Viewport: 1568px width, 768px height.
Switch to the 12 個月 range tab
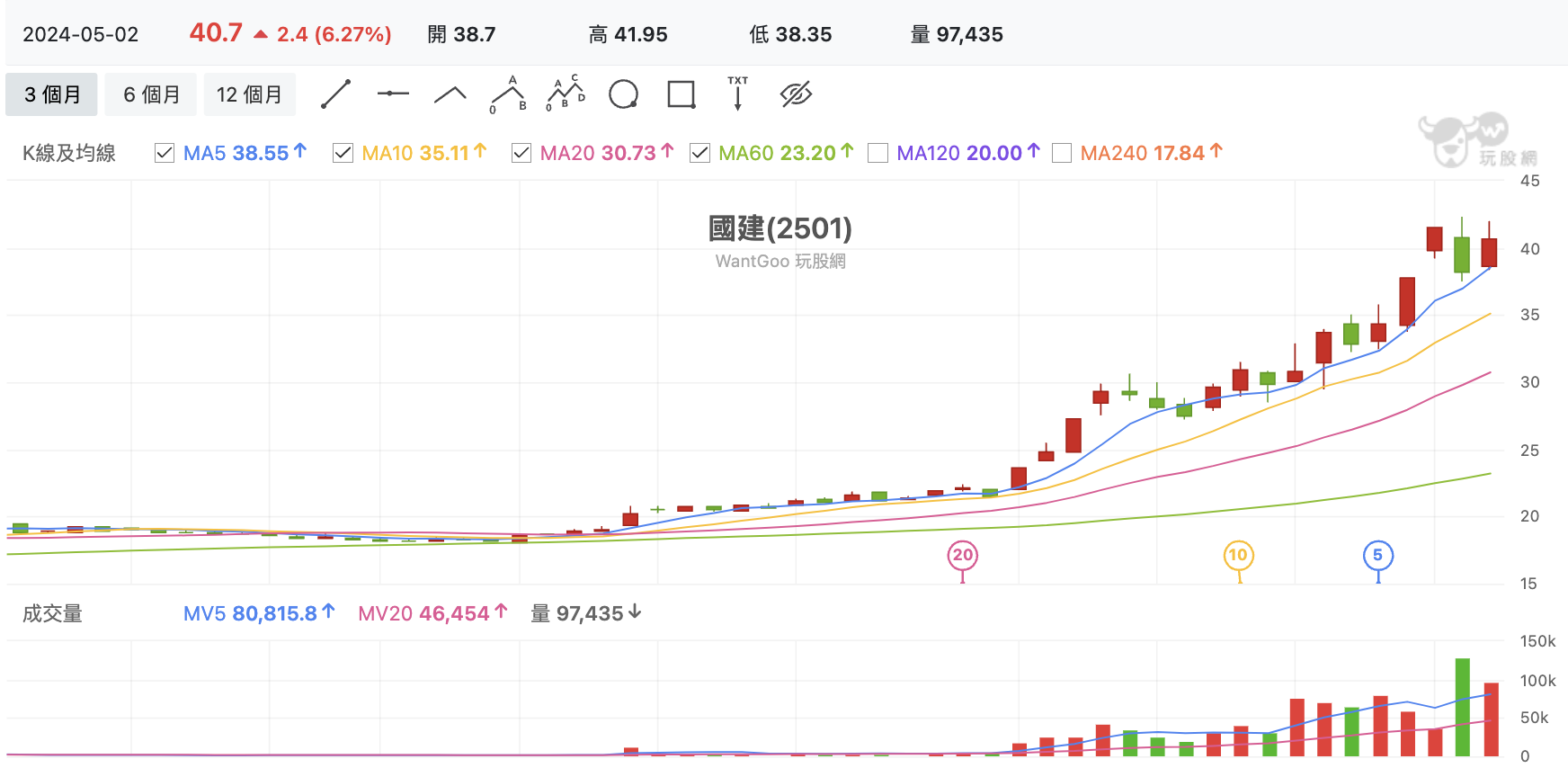pyautogui.click(x=250, y=94)
